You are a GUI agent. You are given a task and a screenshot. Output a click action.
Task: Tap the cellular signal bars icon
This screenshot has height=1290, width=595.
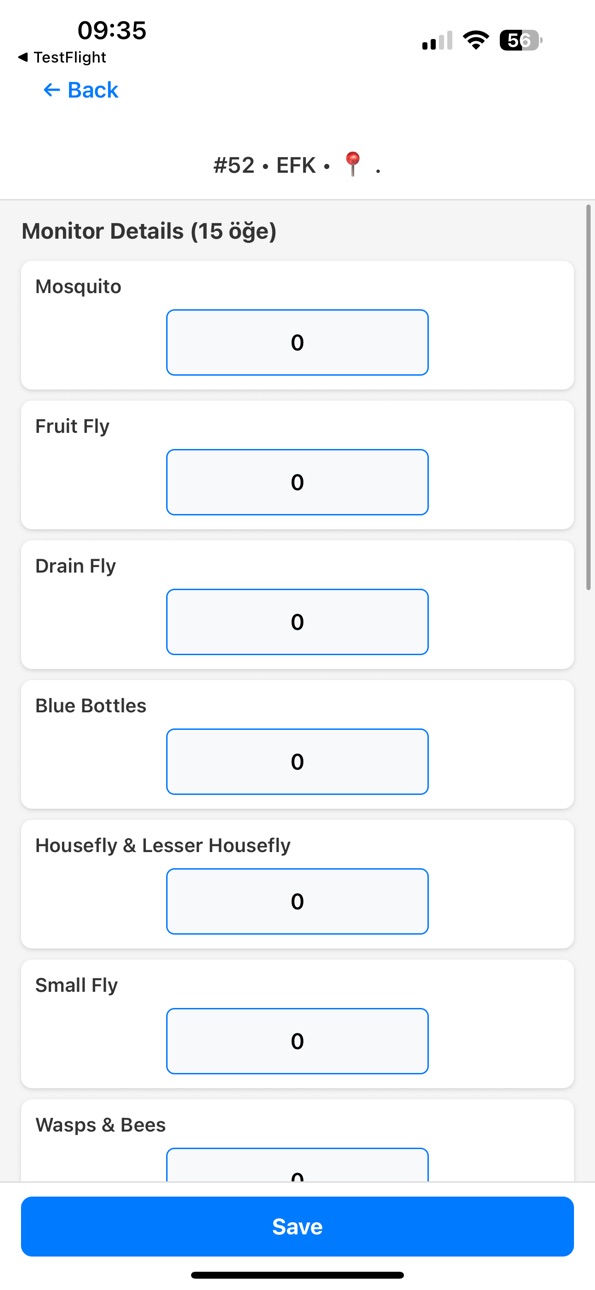point(437,41)
